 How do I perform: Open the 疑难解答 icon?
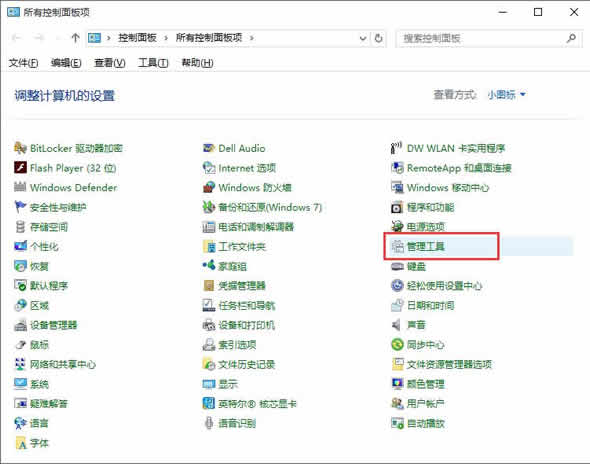click(x=20, y=403)
